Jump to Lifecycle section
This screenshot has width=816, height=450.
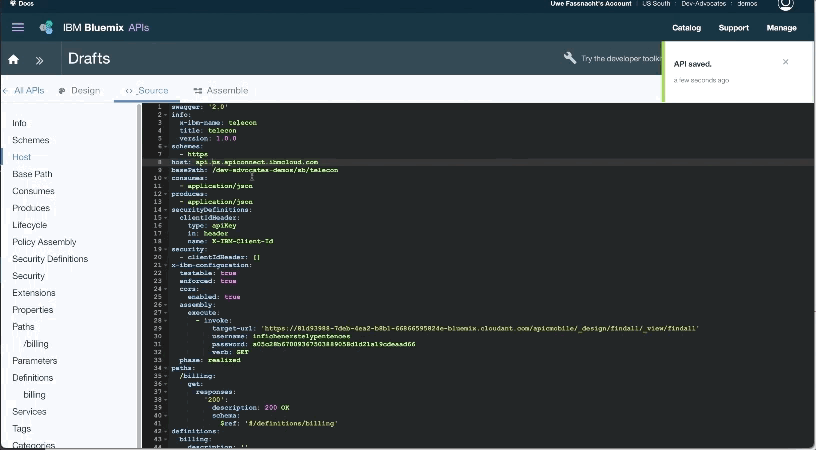point(30,225)
